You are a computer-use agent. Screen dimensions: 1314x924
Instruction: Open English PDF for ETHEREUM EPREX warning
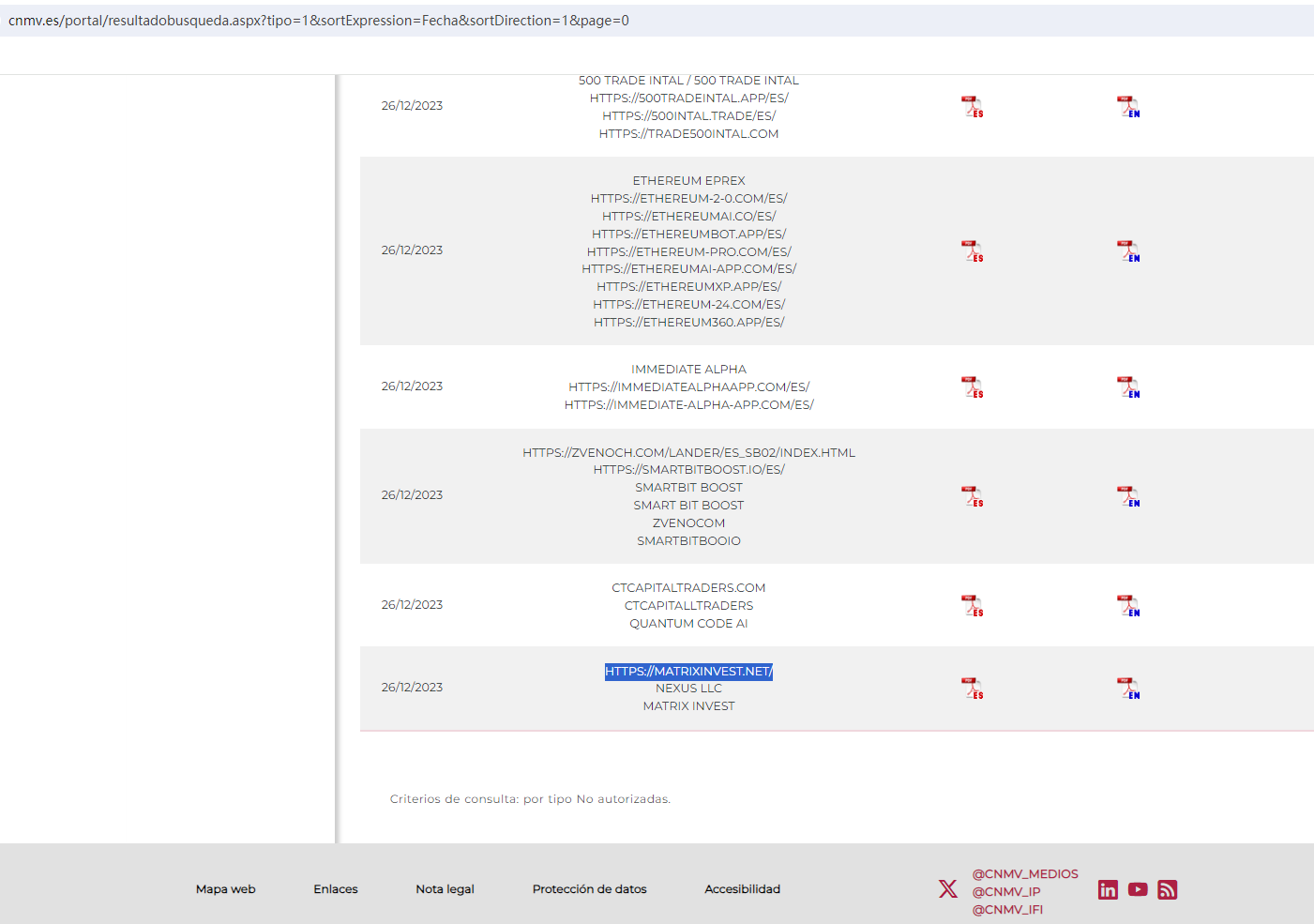coord(1128,251)
